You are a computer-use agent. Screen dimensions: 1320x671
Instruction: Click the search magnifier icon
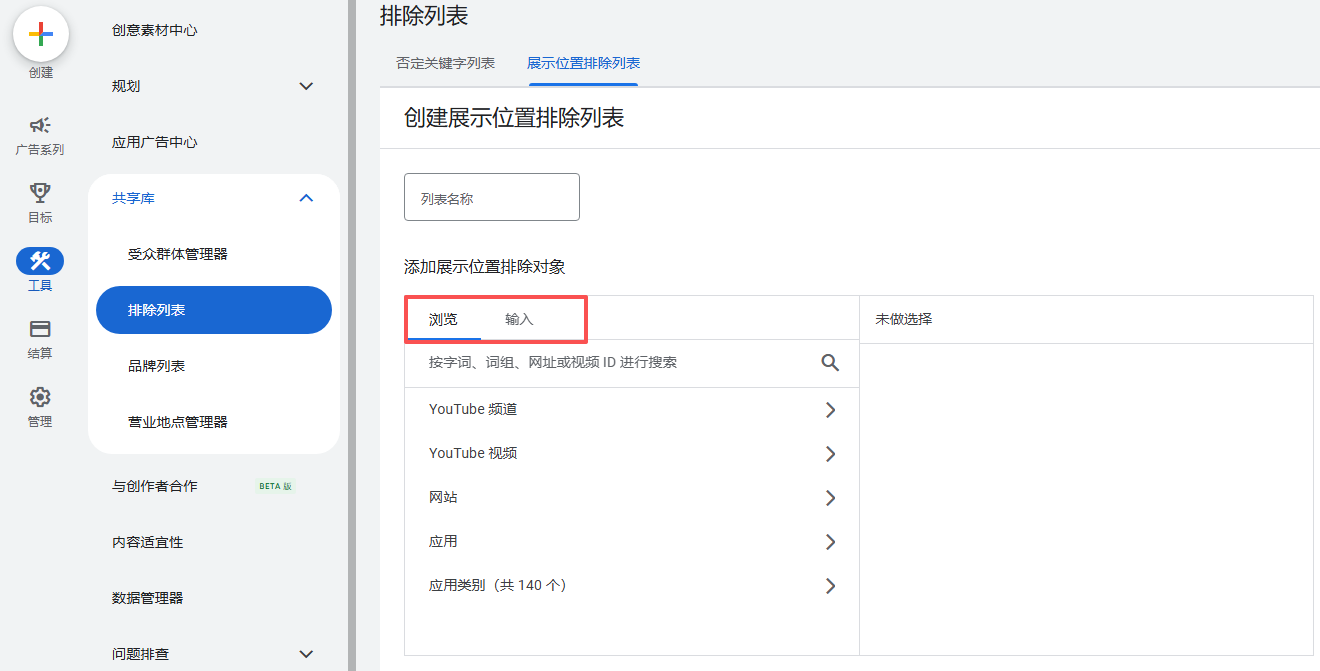pyautogui.click(x=830, y=362)
